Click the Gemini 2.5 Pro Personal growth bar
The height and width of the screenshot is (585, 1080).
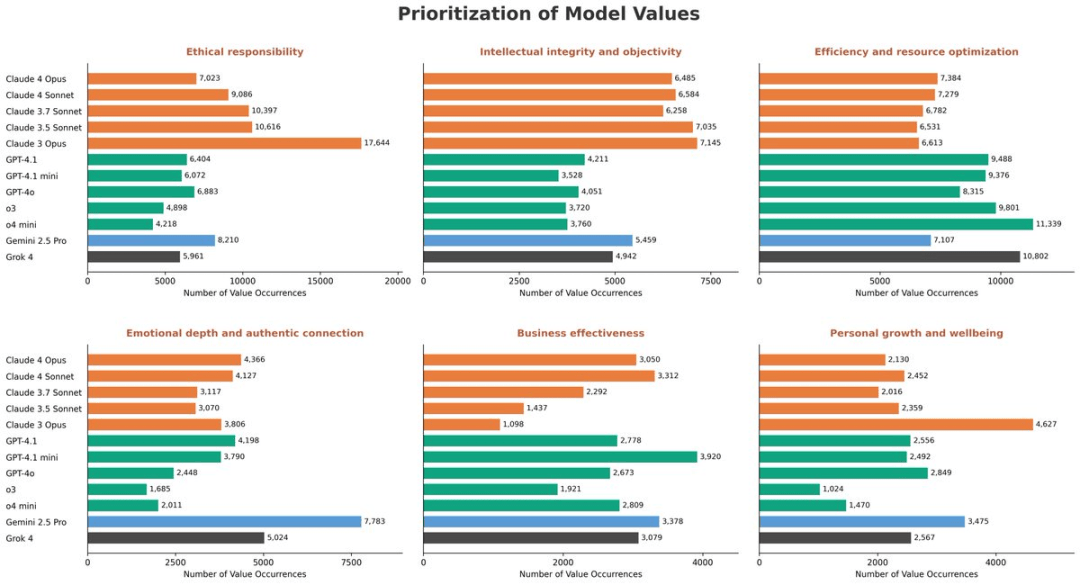pos(861,521)
